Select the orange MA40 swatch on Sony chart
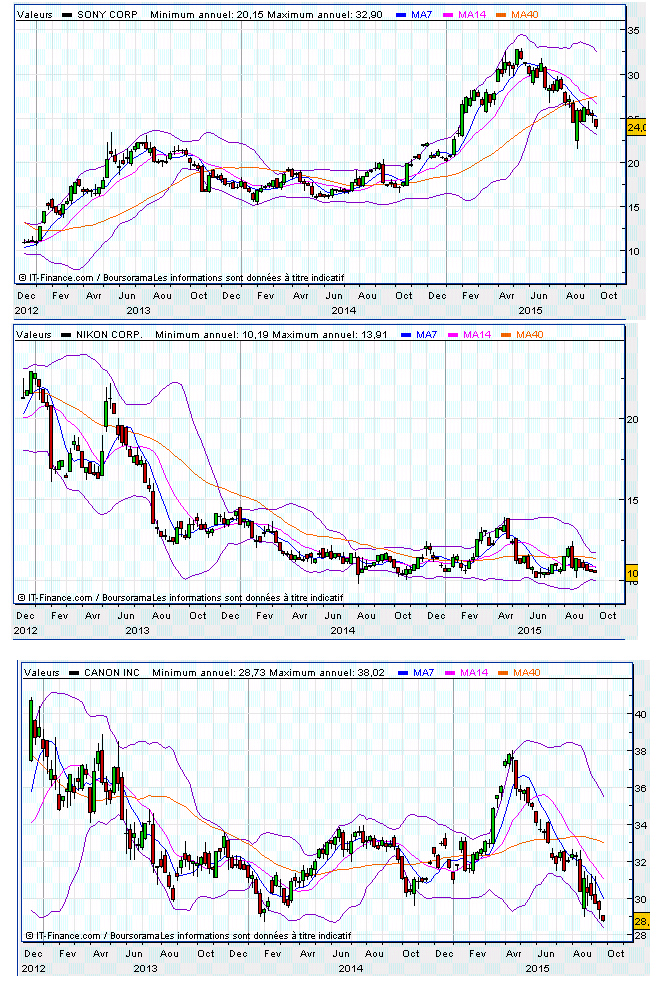Viewport: 670px width, 982px height. click(501, 15)
